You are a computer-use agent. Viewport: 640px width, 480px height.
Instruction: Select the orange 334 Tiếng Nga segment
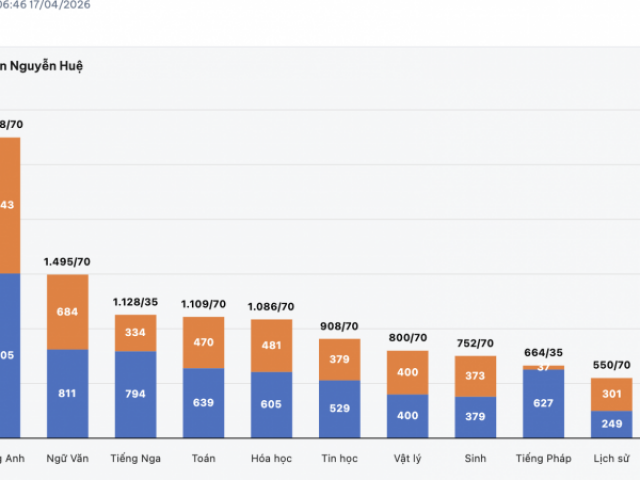coord(135,333)
